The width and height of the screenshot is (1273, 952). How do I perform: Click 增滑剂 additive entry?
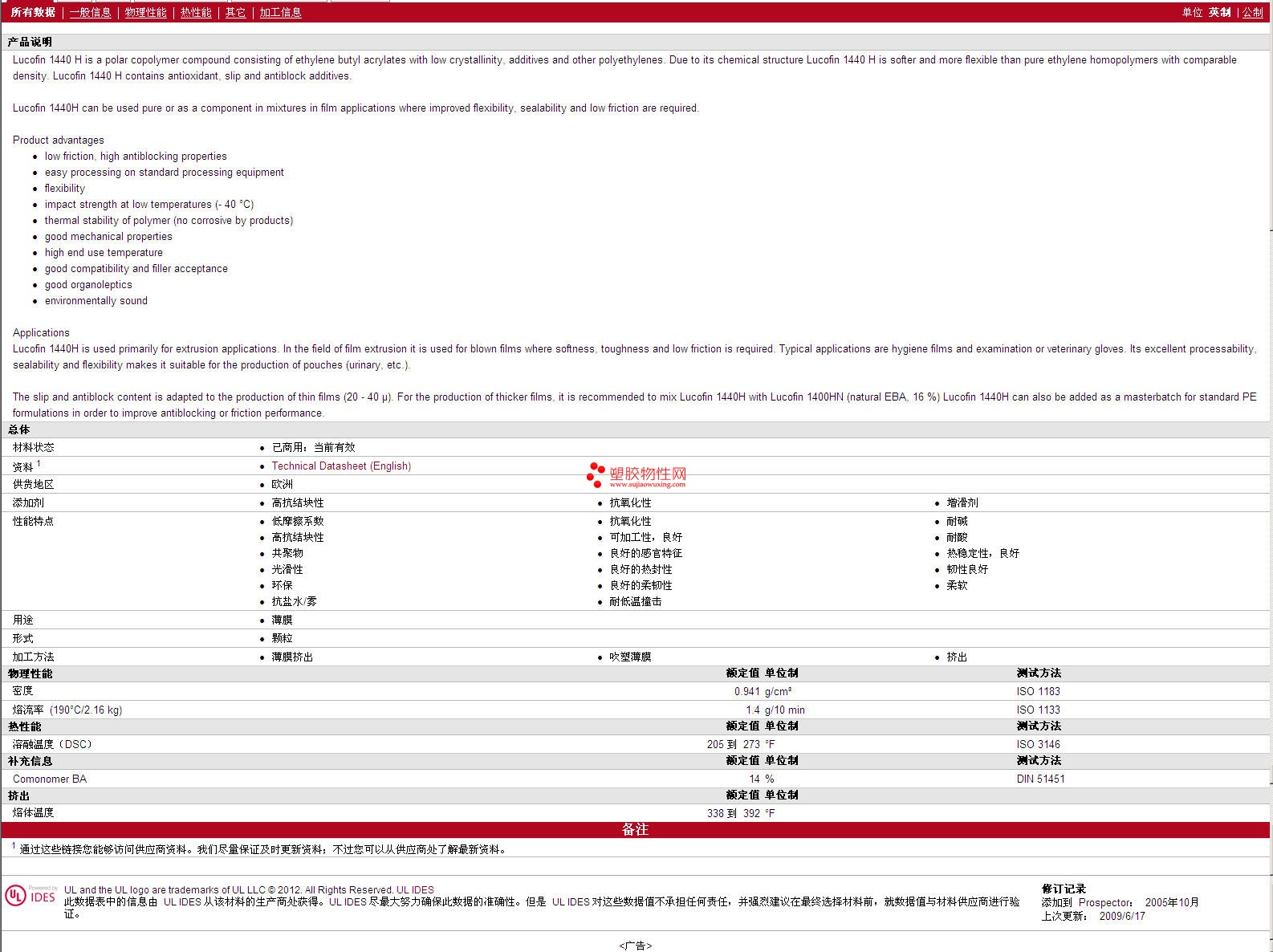(x=962, y=502)
